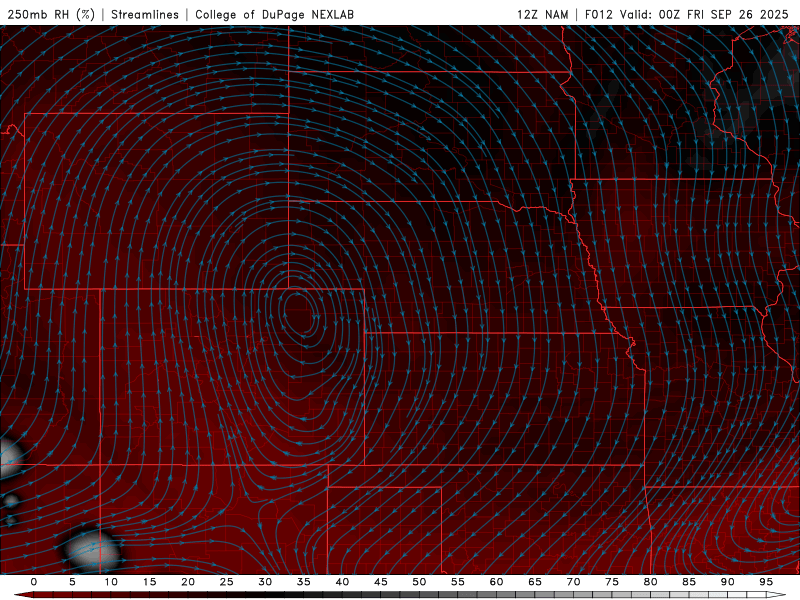Viewport: 800px width, 600px height.
Task: Select the "95" humidity scale label
Action: [x=766, y=582]
